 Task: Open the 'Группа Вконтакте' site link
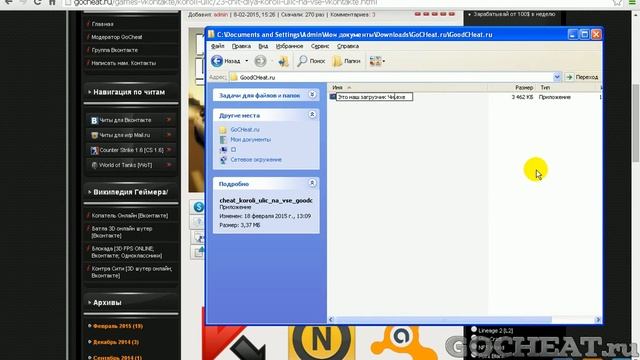(115, 50)
